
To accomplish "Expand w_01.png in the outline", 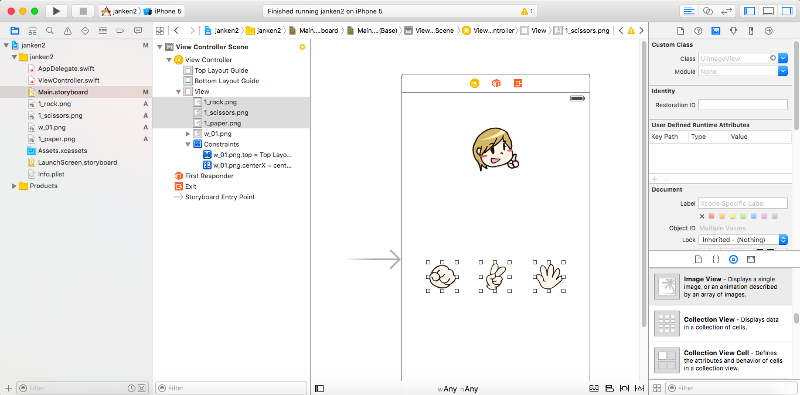I will 188,134.
